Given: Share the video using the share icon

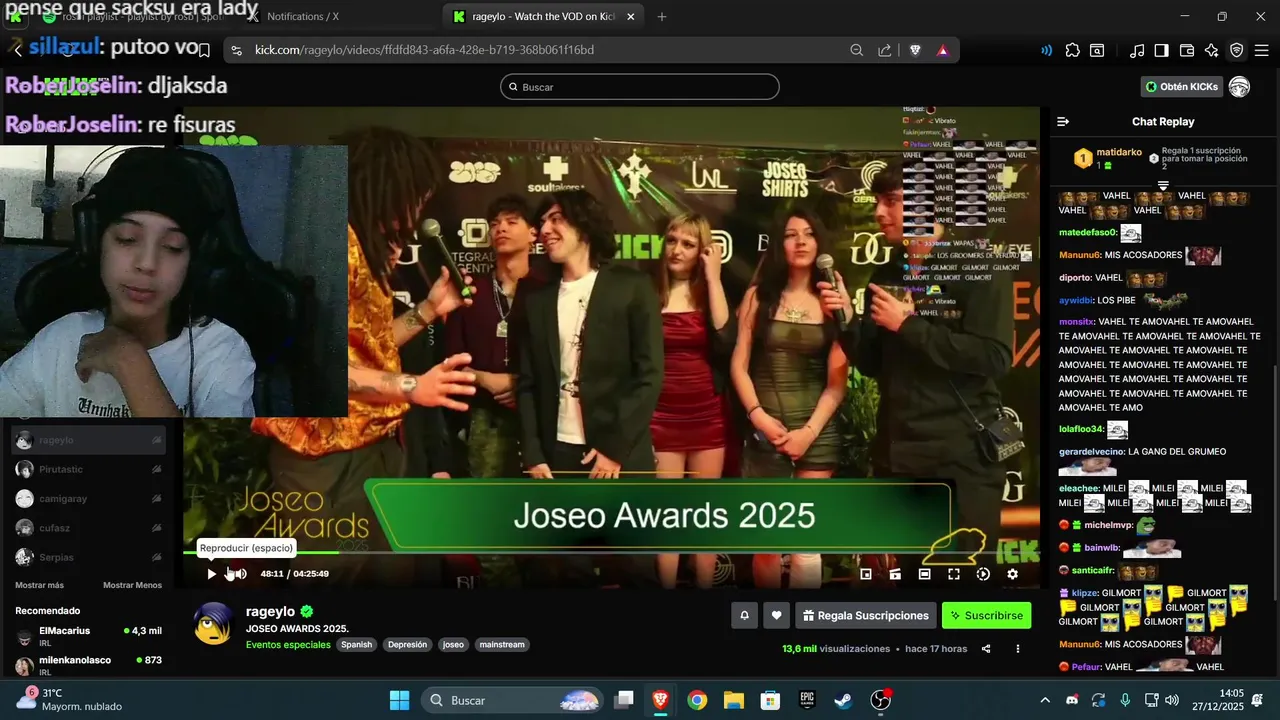Looking at the screenshot, I should [x=986, y=649].
